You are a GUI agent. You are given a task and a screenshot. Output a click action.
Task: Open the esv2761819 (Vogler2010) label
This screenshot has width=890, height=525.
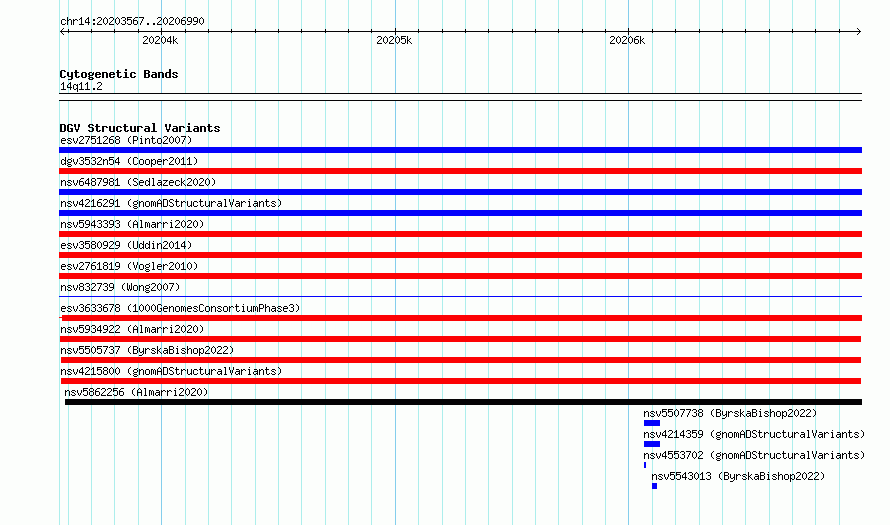129,266
